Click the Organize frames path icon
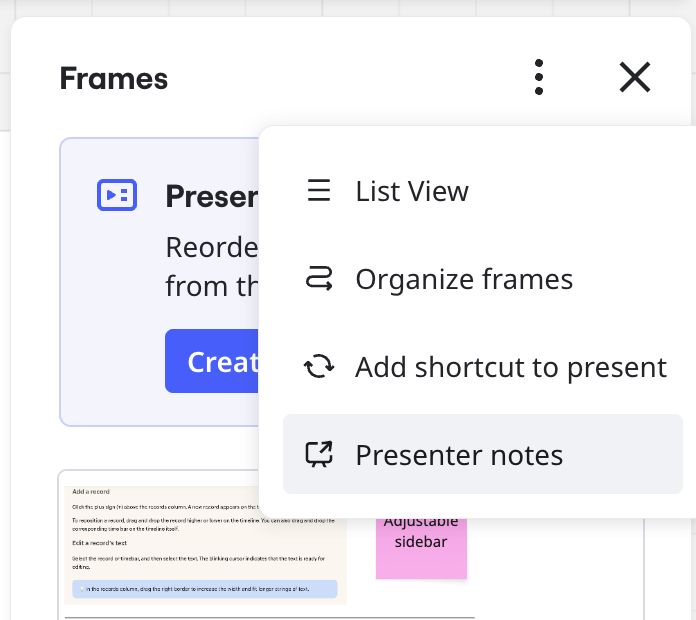This screenshot has width=696, height=620. [319, 279]
